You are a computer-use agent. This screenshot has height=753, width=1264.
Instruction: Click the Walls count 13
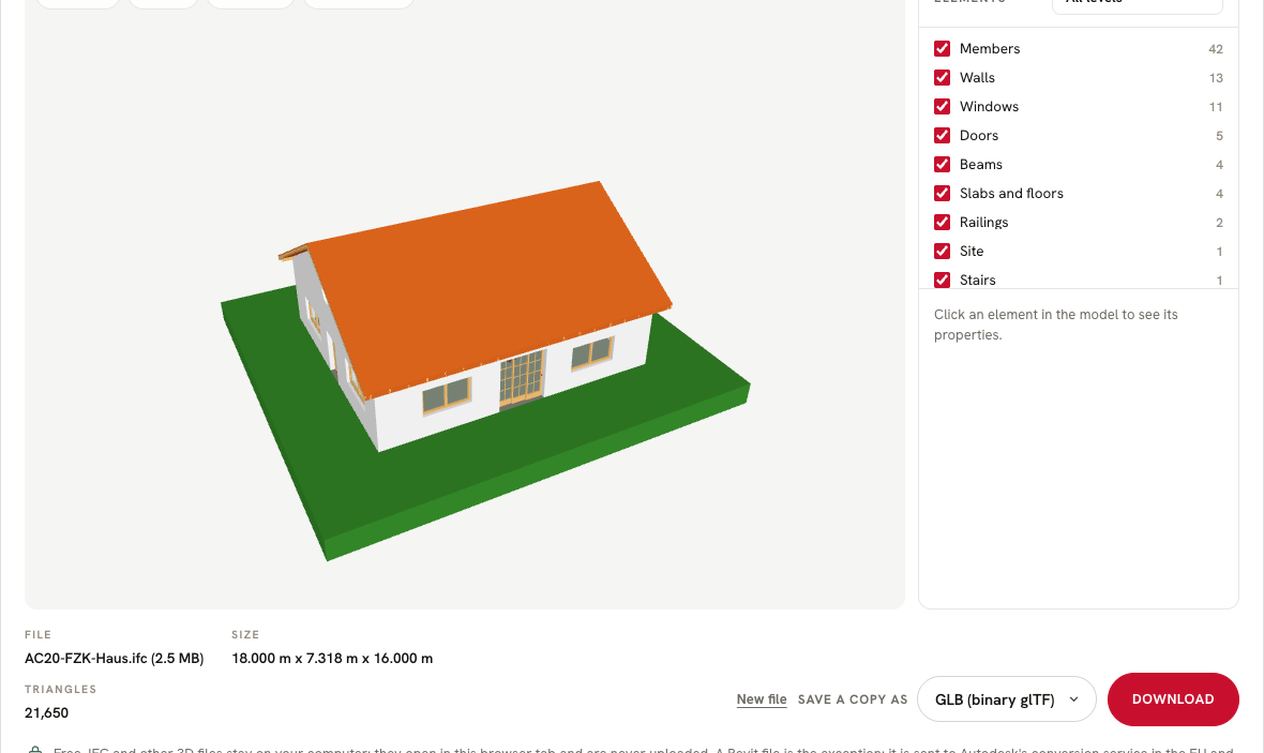pyautogui.click(x=1215, y=78)
